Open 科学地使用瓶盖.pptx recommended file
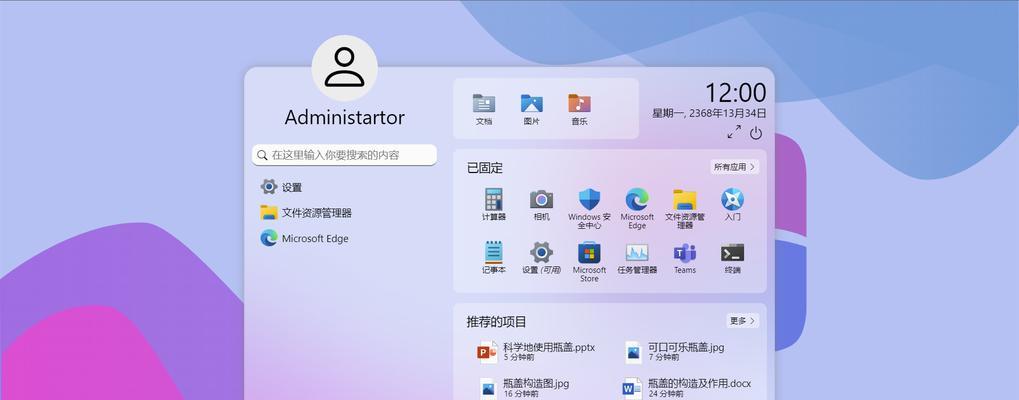Viewport: 1019px width, 400px height. (x=536, y=351)
